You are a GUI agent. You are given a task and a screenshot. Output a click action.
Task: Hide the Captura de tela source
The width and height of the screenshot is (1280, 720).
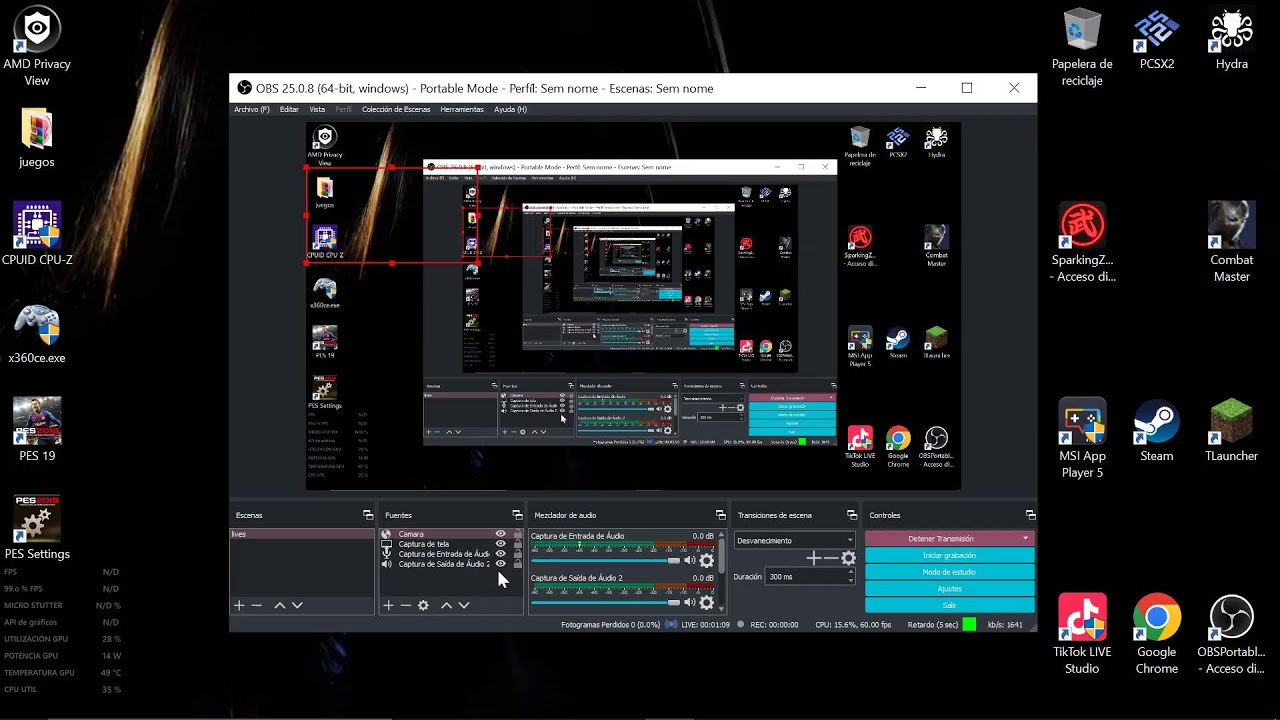point(501,544)
